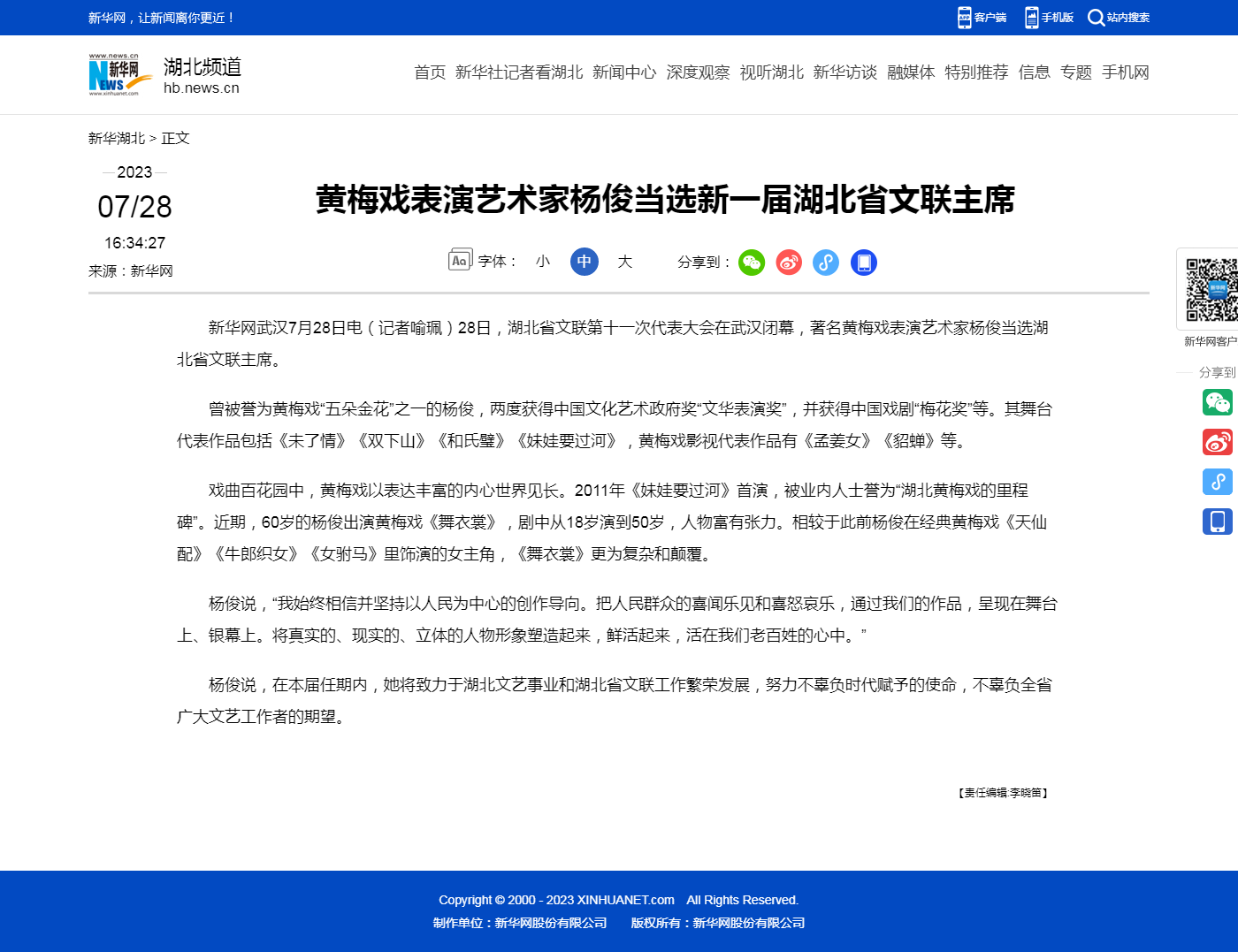Click 新华湖北 breadcrumb link
This screenshot has width=1238, height=952.
tap(116, 139)
